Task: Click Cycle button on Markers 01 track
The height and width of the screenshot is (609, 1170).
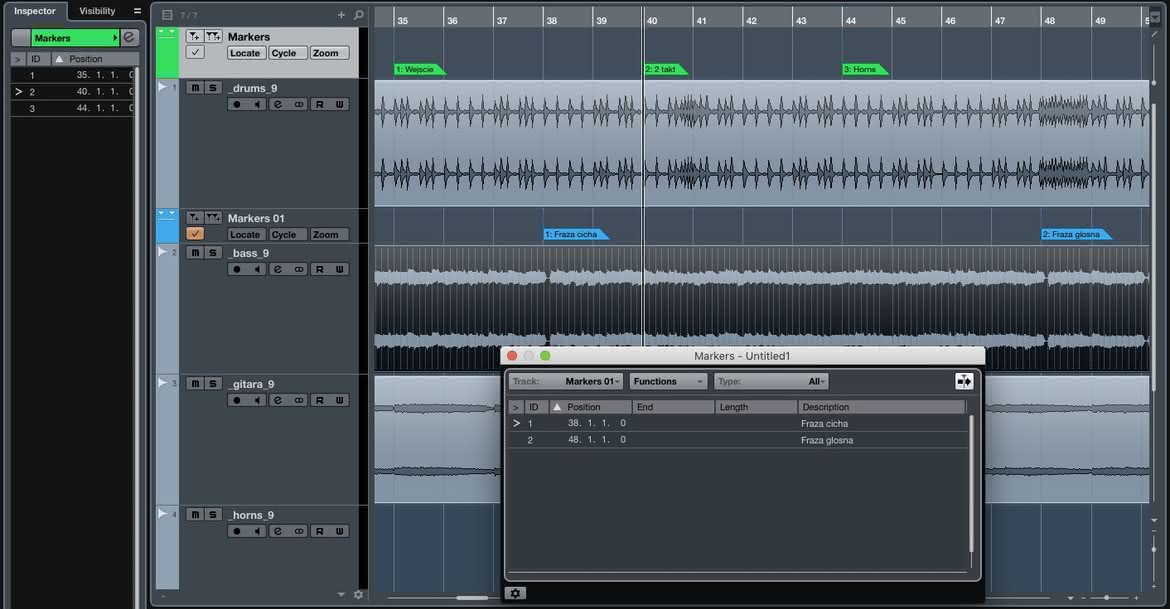Action: [x=287, y=234]
